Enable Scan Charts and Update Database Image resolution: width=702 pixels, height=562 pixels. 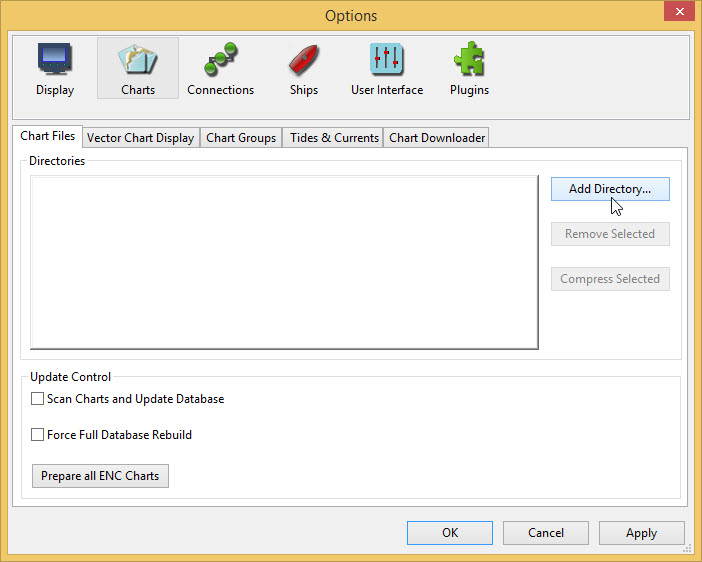38,399
